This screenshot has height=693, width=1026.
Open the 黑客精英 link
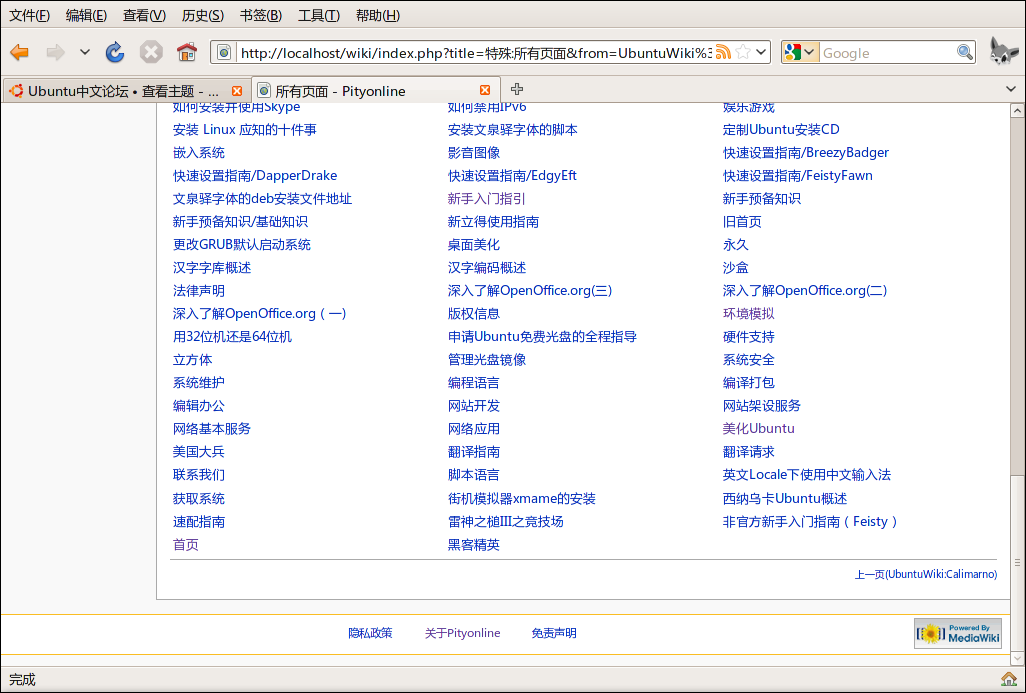tap(474, 544)
